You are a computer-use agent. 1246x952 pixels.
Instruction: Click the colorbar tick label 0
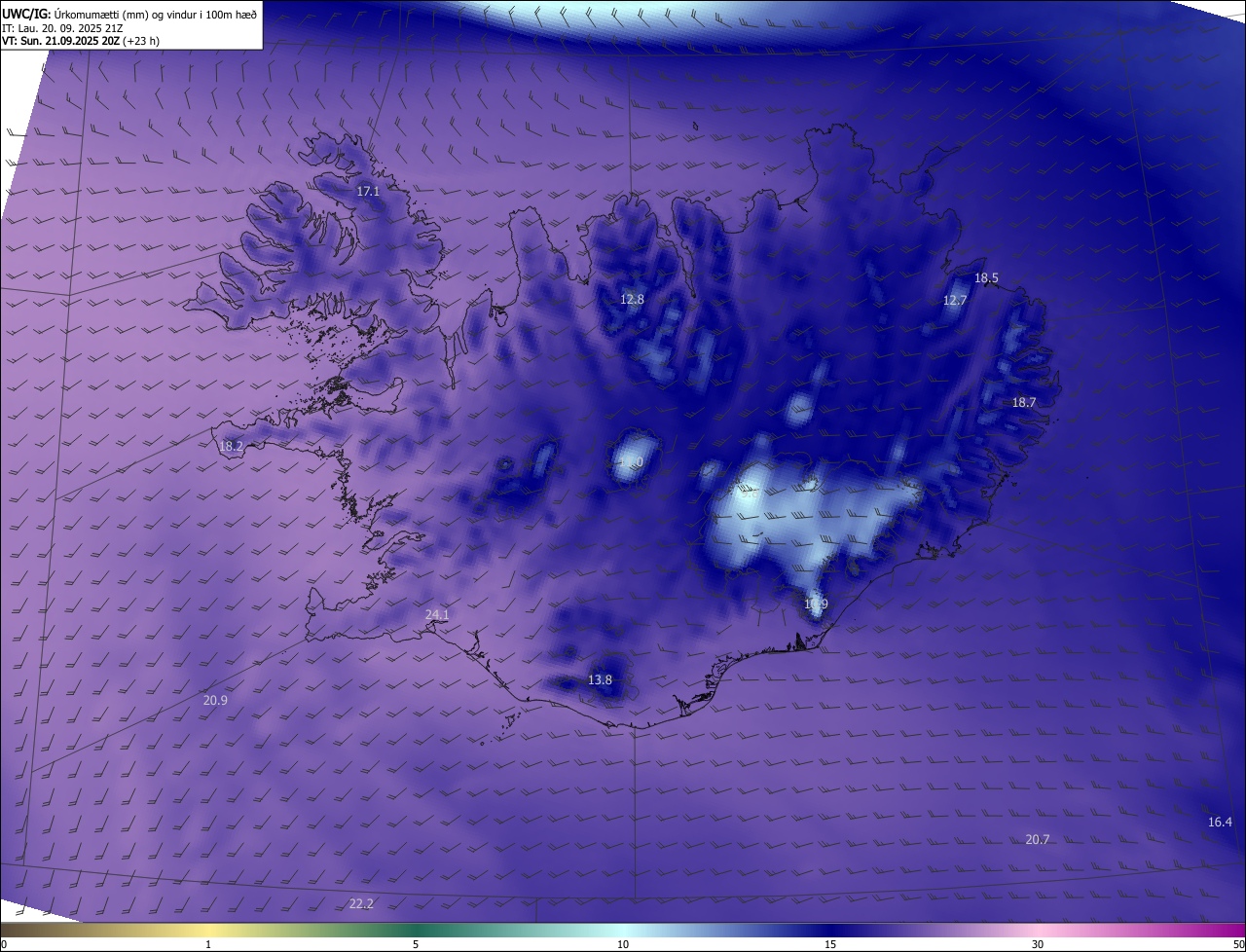click(x=3, y=944)
